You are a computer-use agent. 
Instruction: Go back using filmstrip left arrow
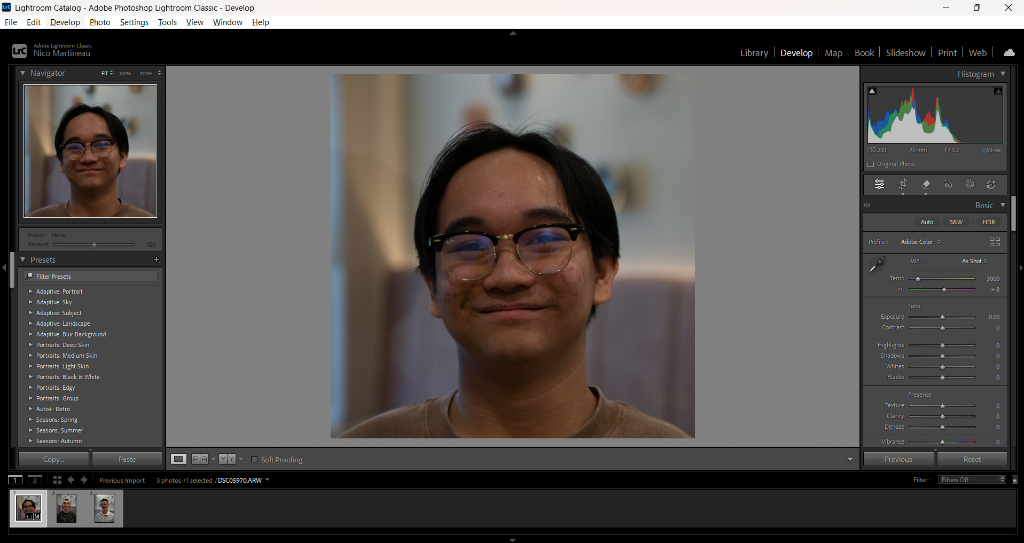click(x=71, y=480)
